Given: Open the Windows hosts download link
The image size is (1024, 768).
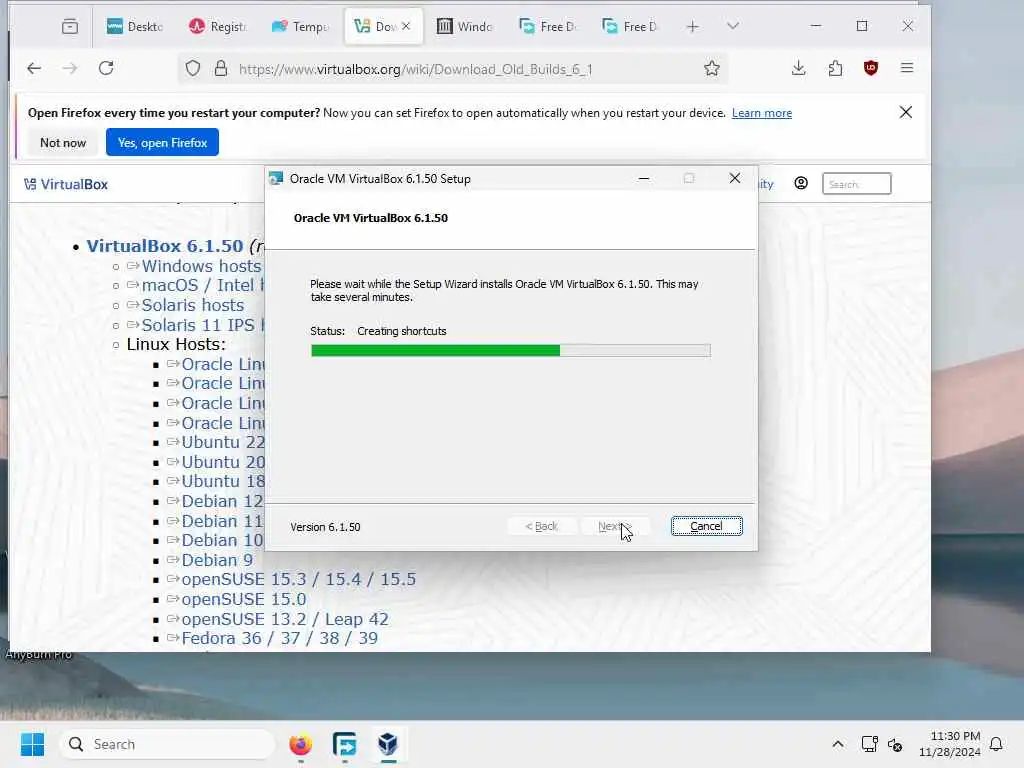Looking at the screenshot, I should pyautogui.click(x=202, y=266).
